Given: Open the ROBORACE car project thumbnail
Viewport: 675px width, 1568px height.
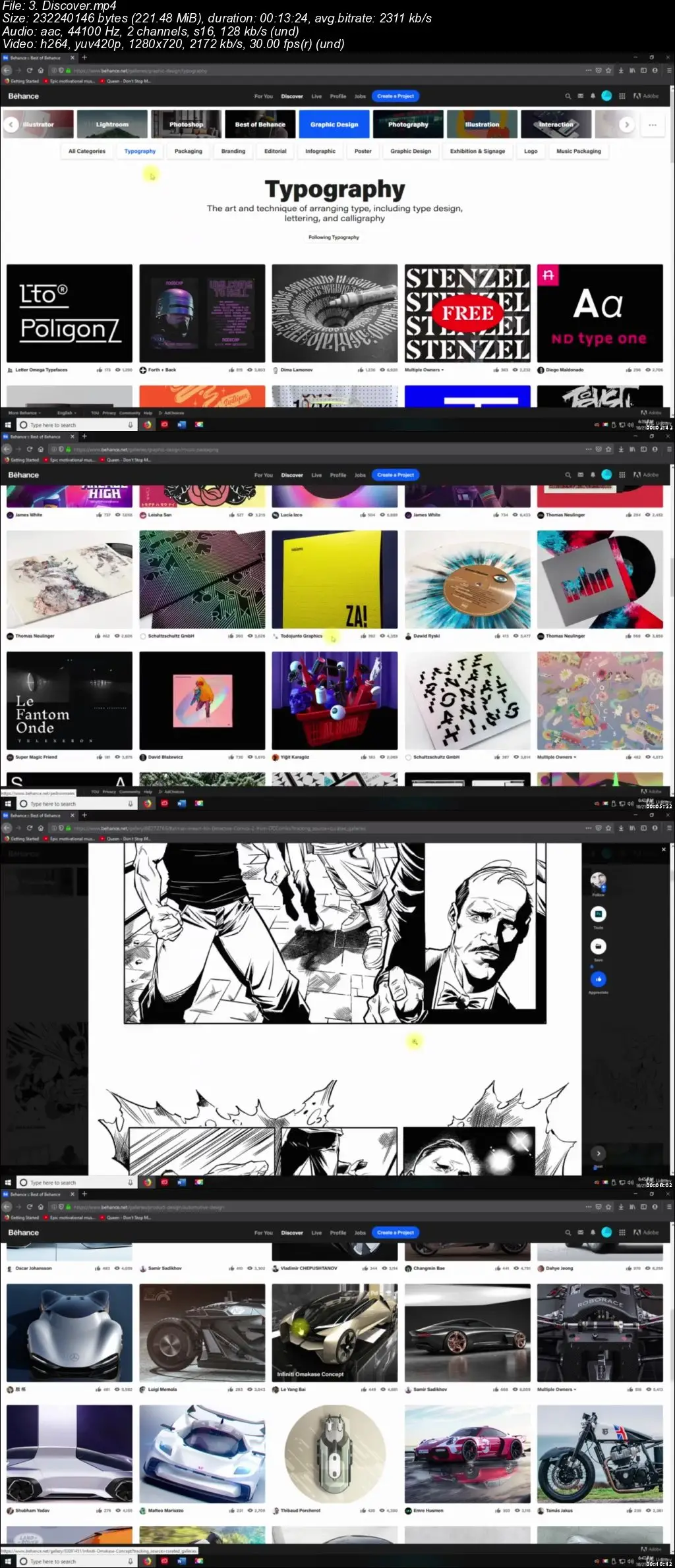Looking at the screenshot, I should (600, 1333).
